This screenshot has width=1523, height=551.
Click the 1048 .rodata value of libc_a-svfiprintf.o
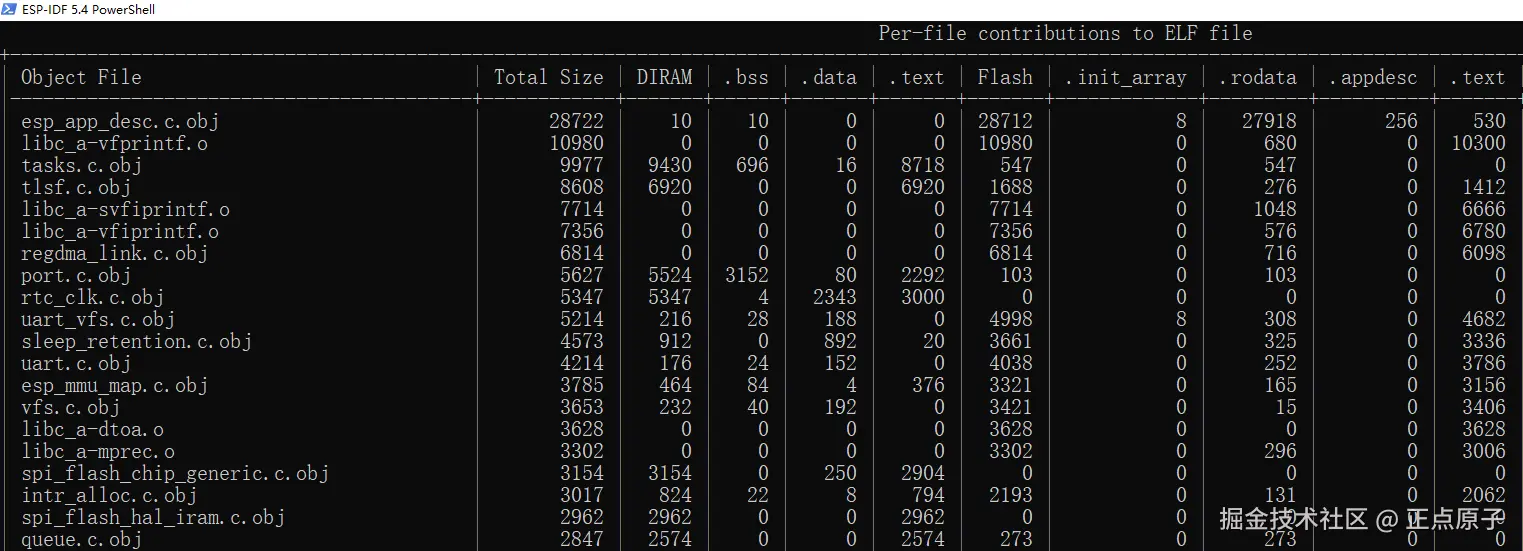1274,209
